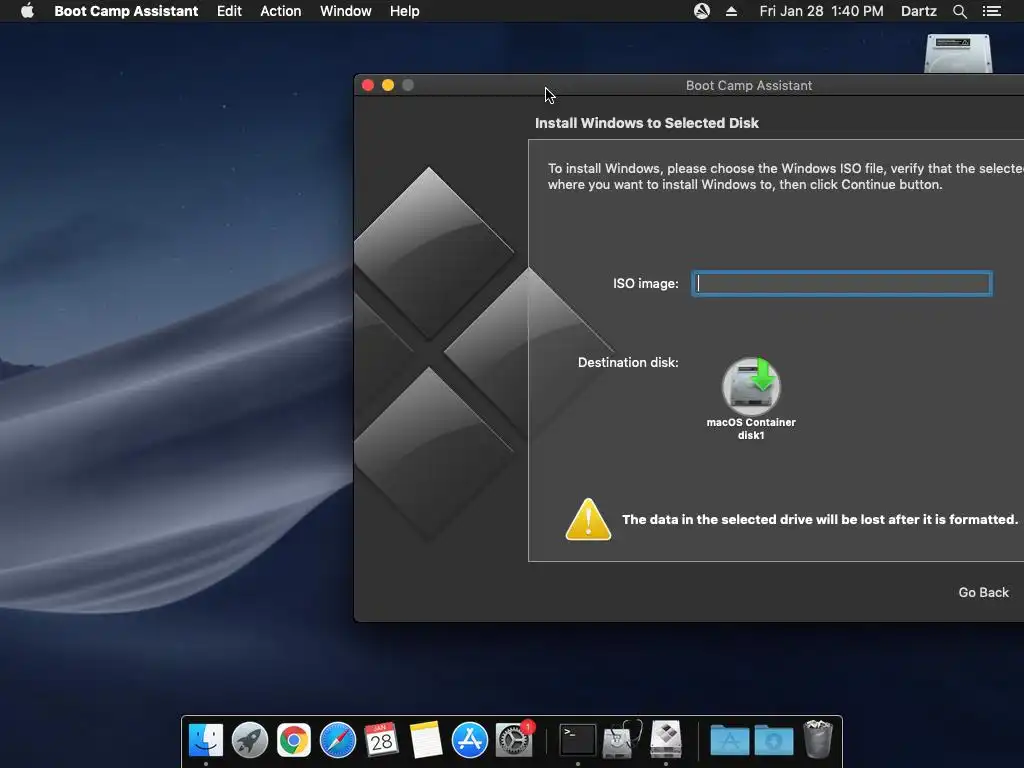1024x768 pixels.
Task: Open App Store from the Dock
Action: tap(470, 741)
